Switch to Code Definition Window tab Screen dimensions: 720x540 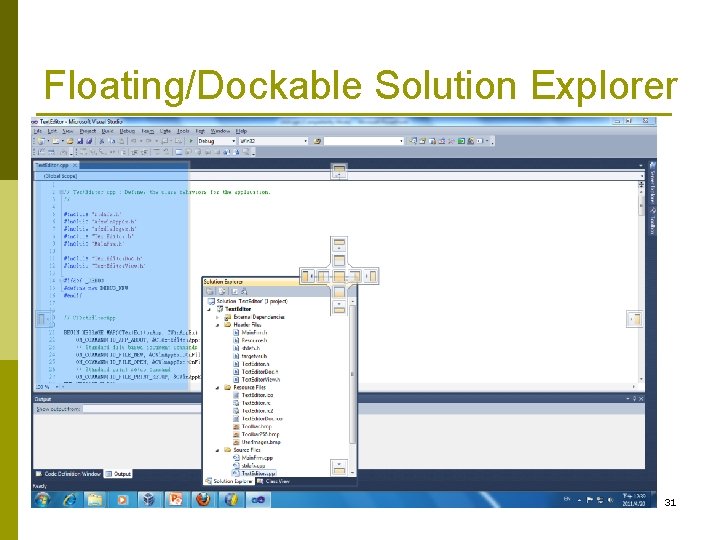tap(68, 473)
